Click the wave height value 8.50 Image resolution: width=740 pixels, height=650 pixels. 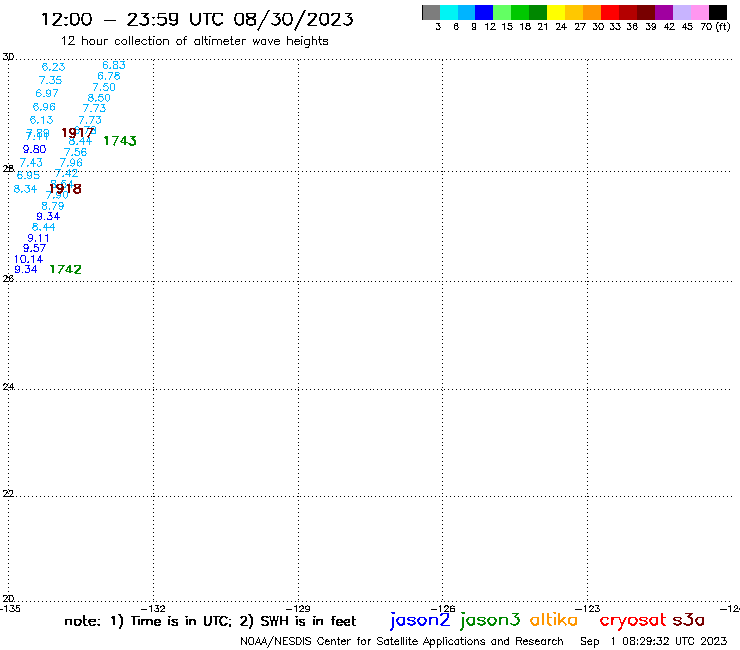99,98
